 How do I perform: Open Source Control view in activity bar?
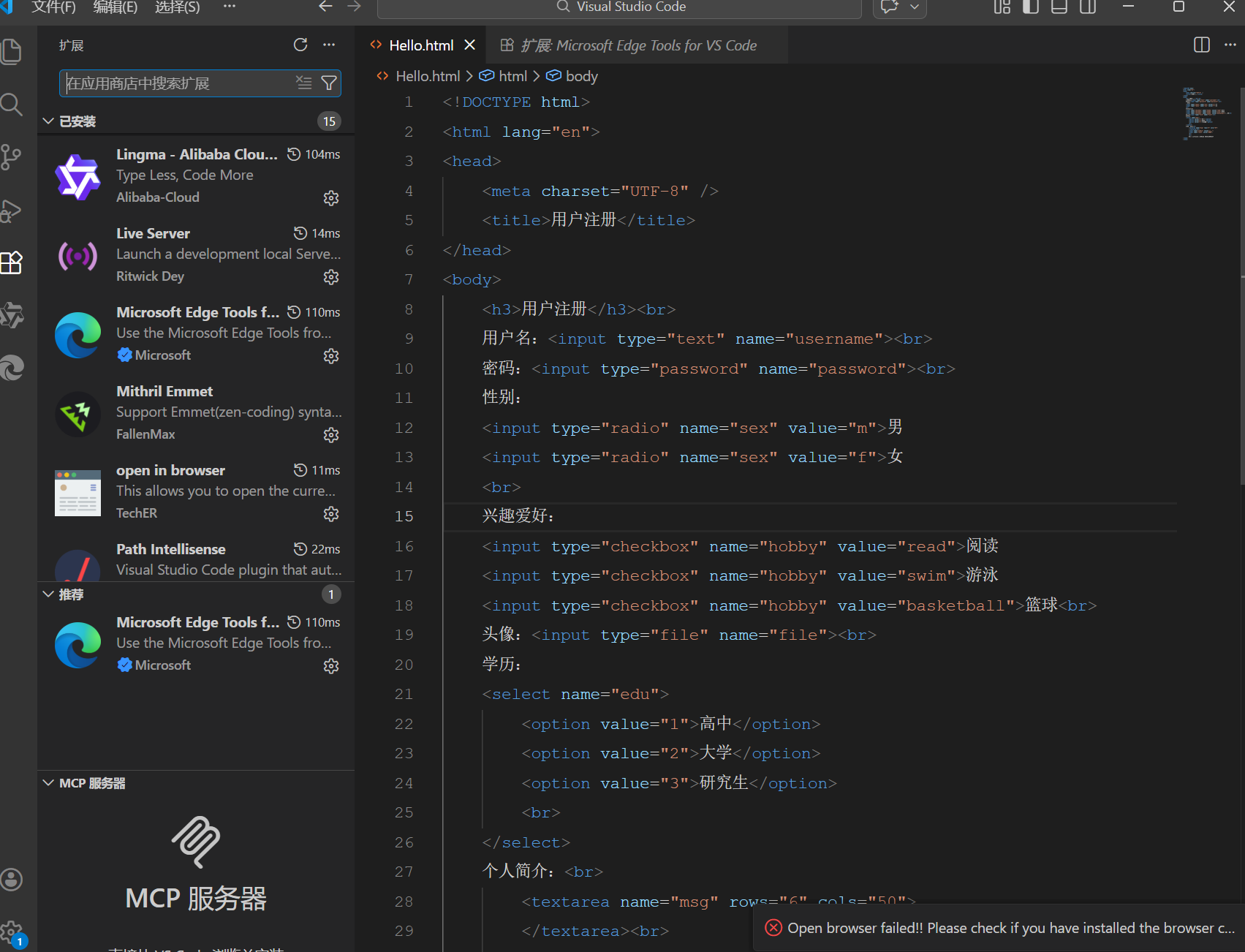(x=12, y=157)
